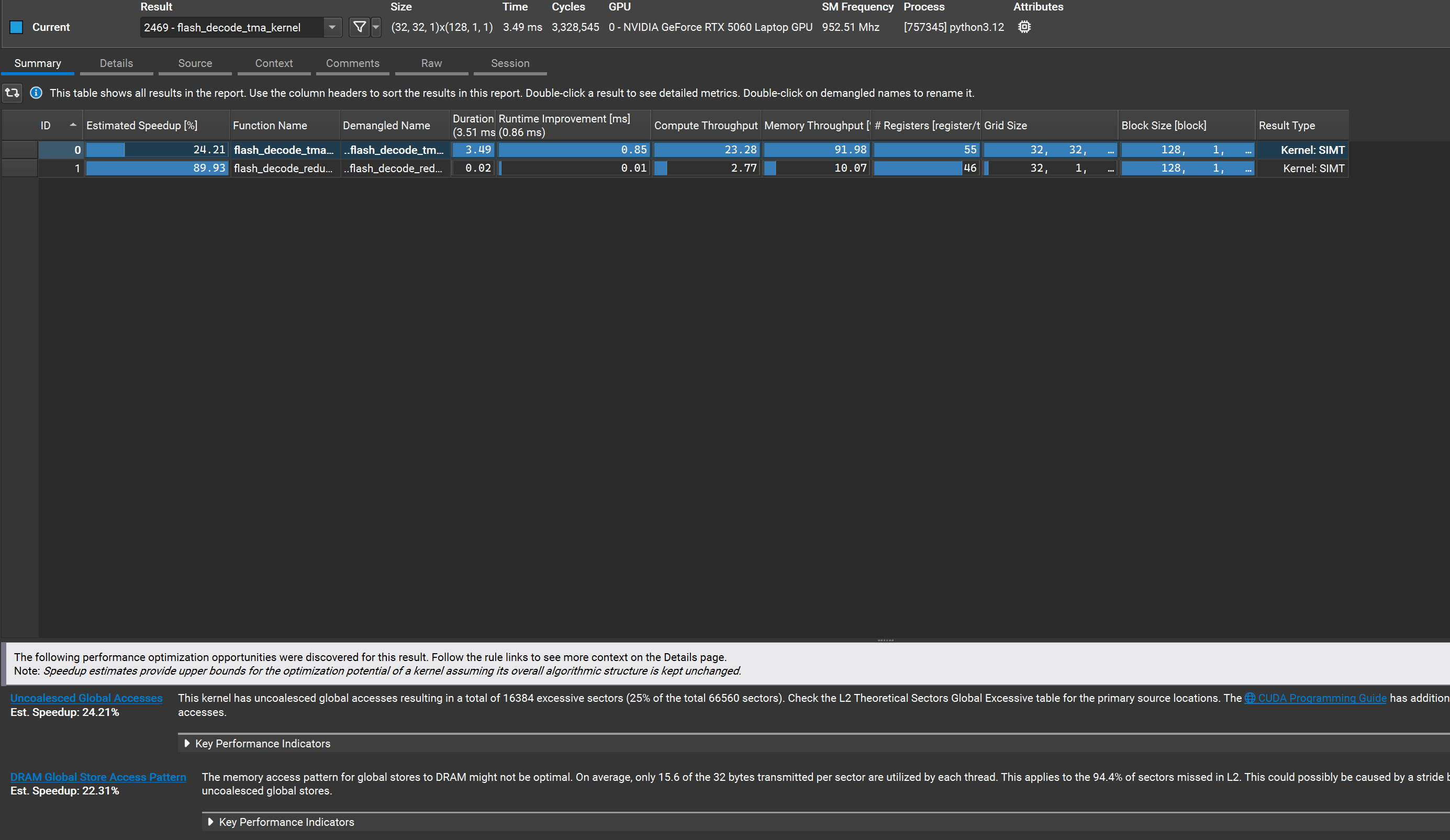Click the 10.07 memory throughput cell

pyautogui.click(x=816, y=169)
